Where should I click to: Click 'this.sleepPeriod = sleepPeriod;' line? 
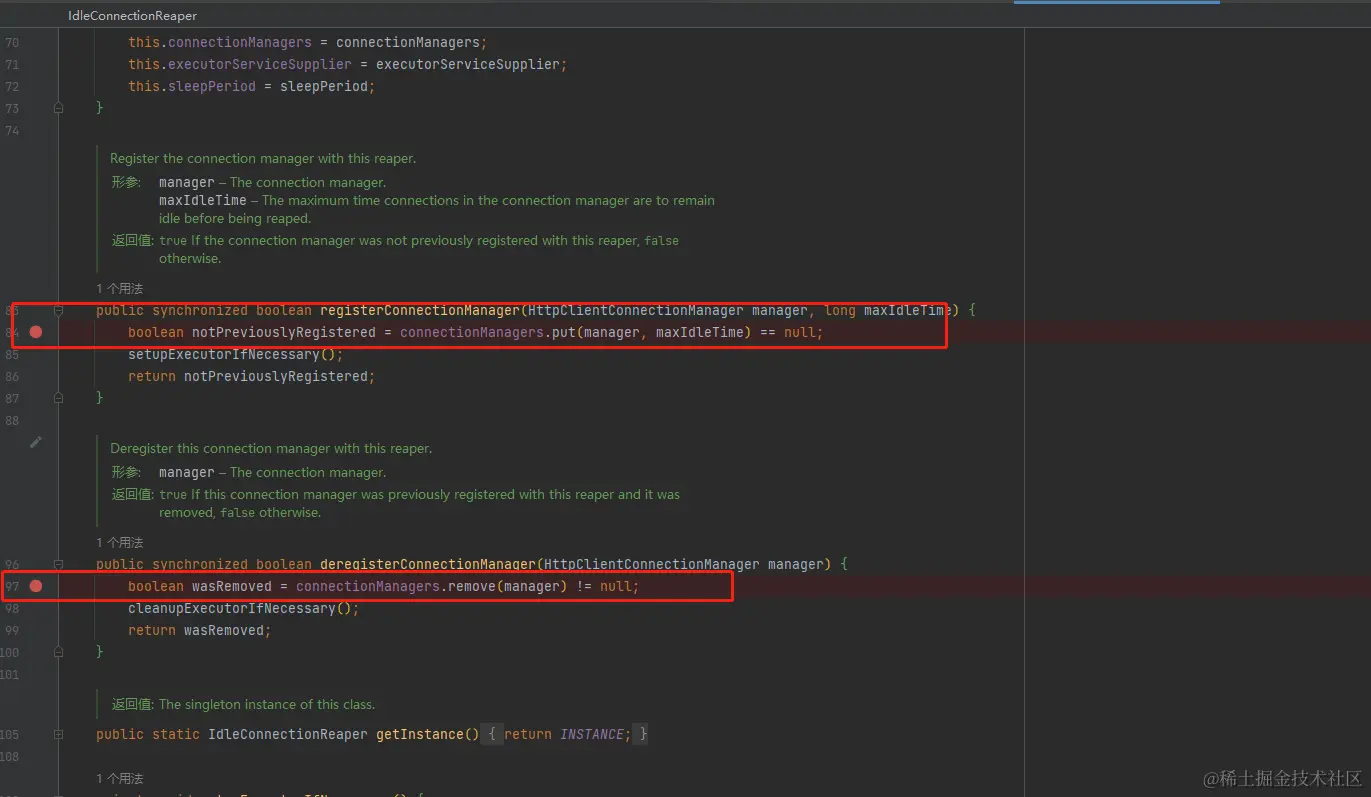251,86
